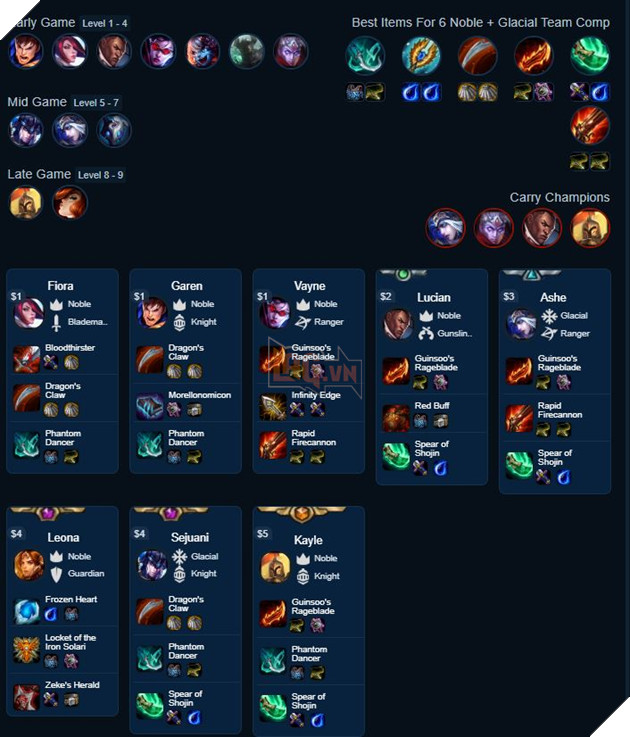
Task: Select the Level 8 - 9 tag
Action: (101, 175)
